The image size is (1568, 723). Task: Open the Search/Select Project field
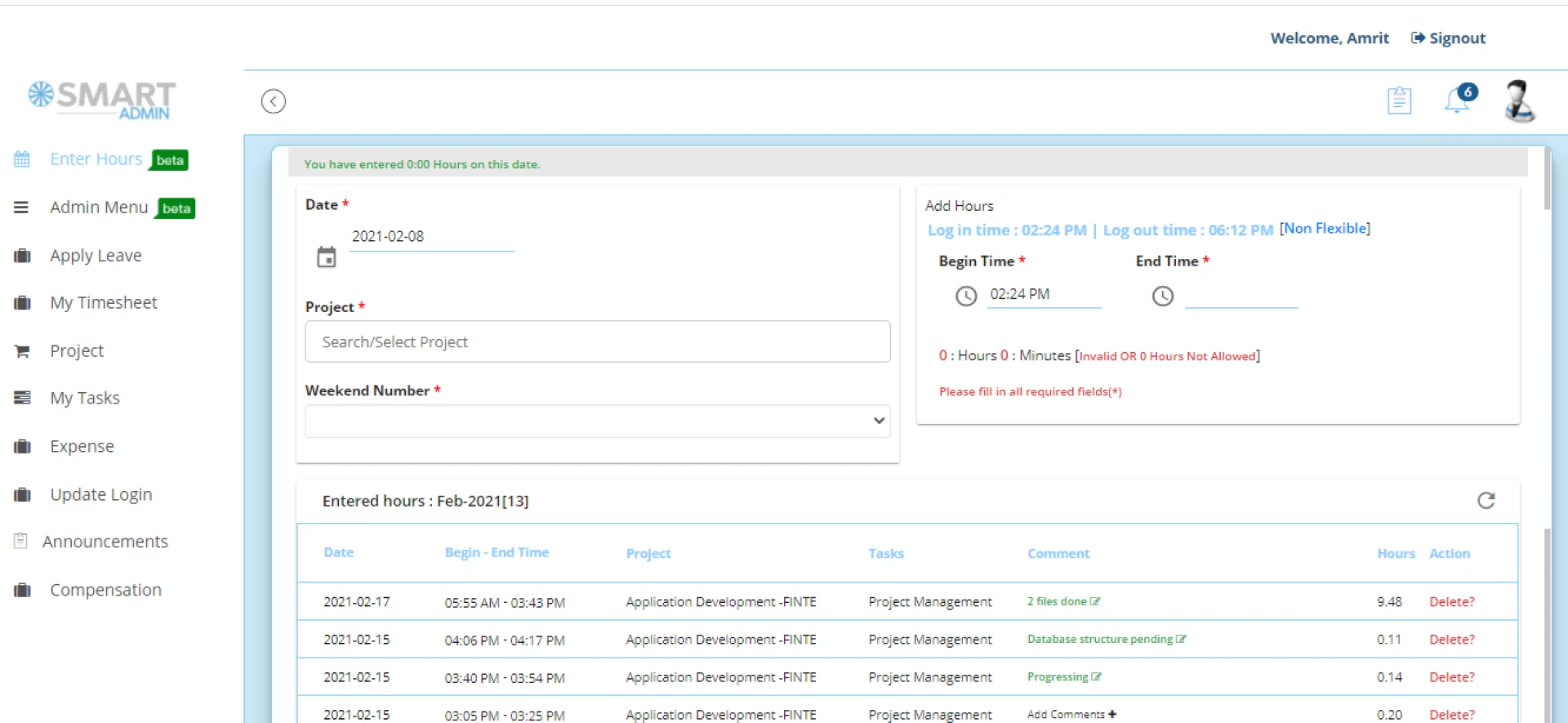[x=597, y=341]
